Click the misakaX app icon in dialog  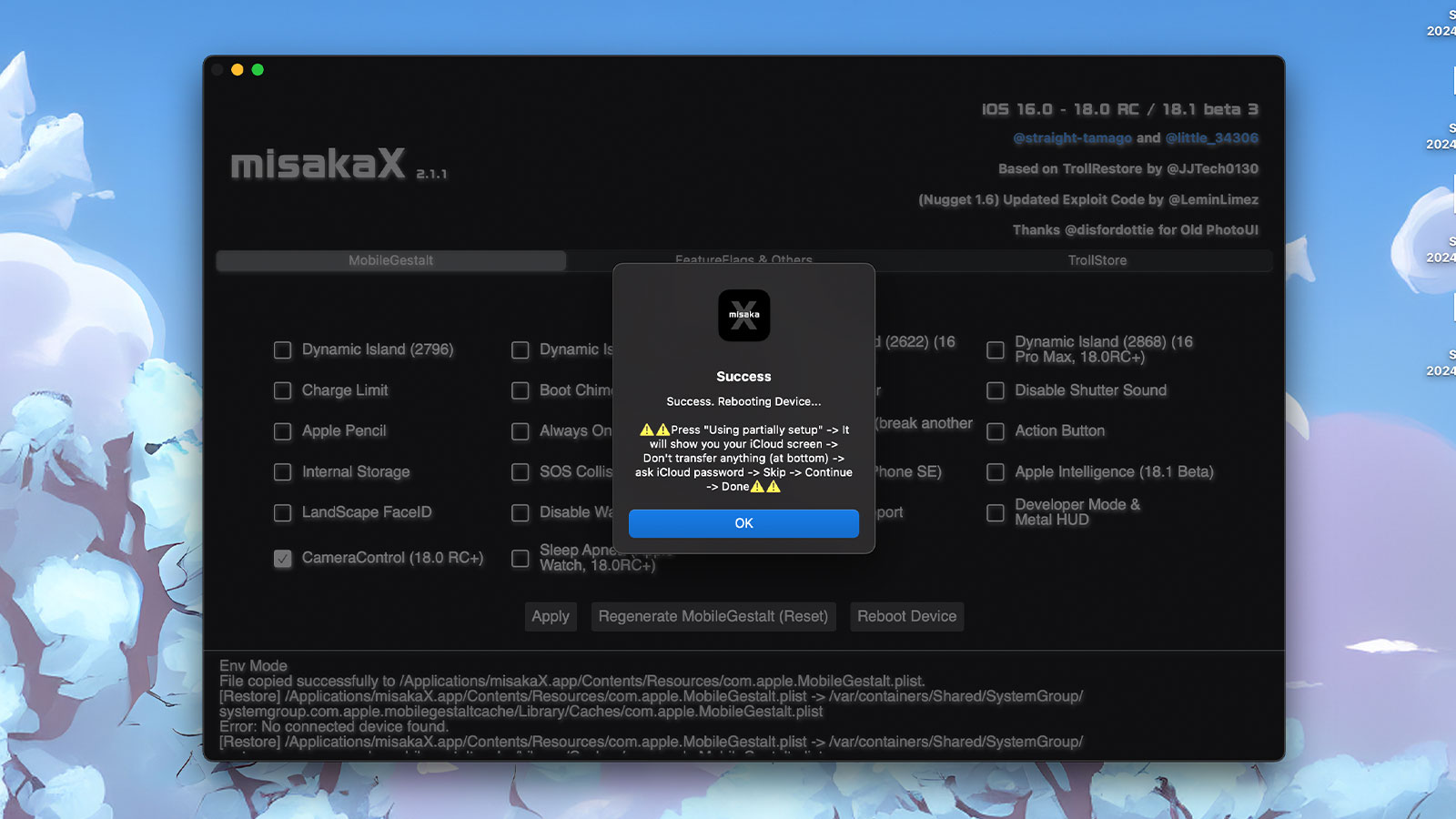click(x=743, y=315)
